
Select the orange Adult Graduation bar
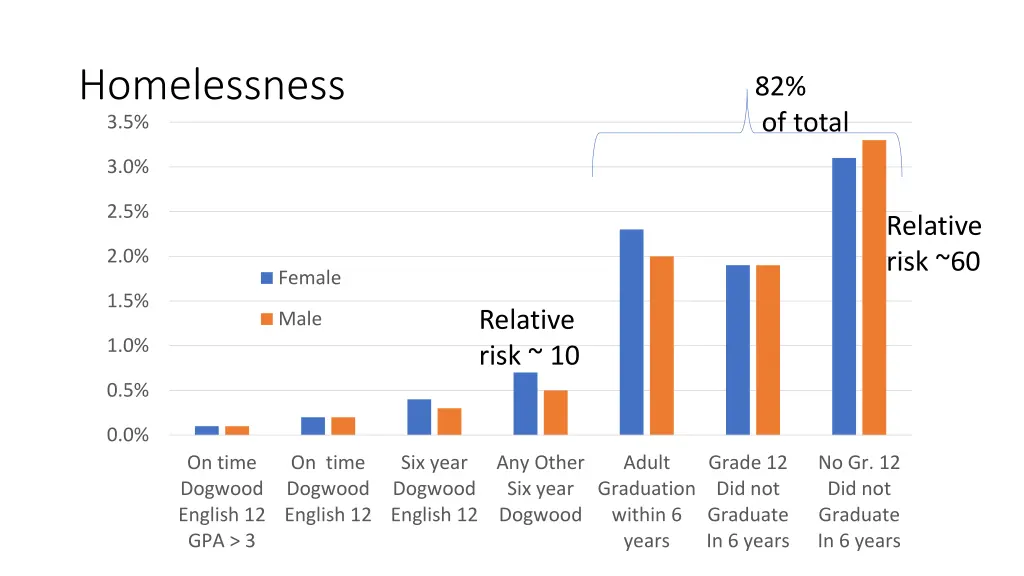pyautogui.click(x=661, y=345)
